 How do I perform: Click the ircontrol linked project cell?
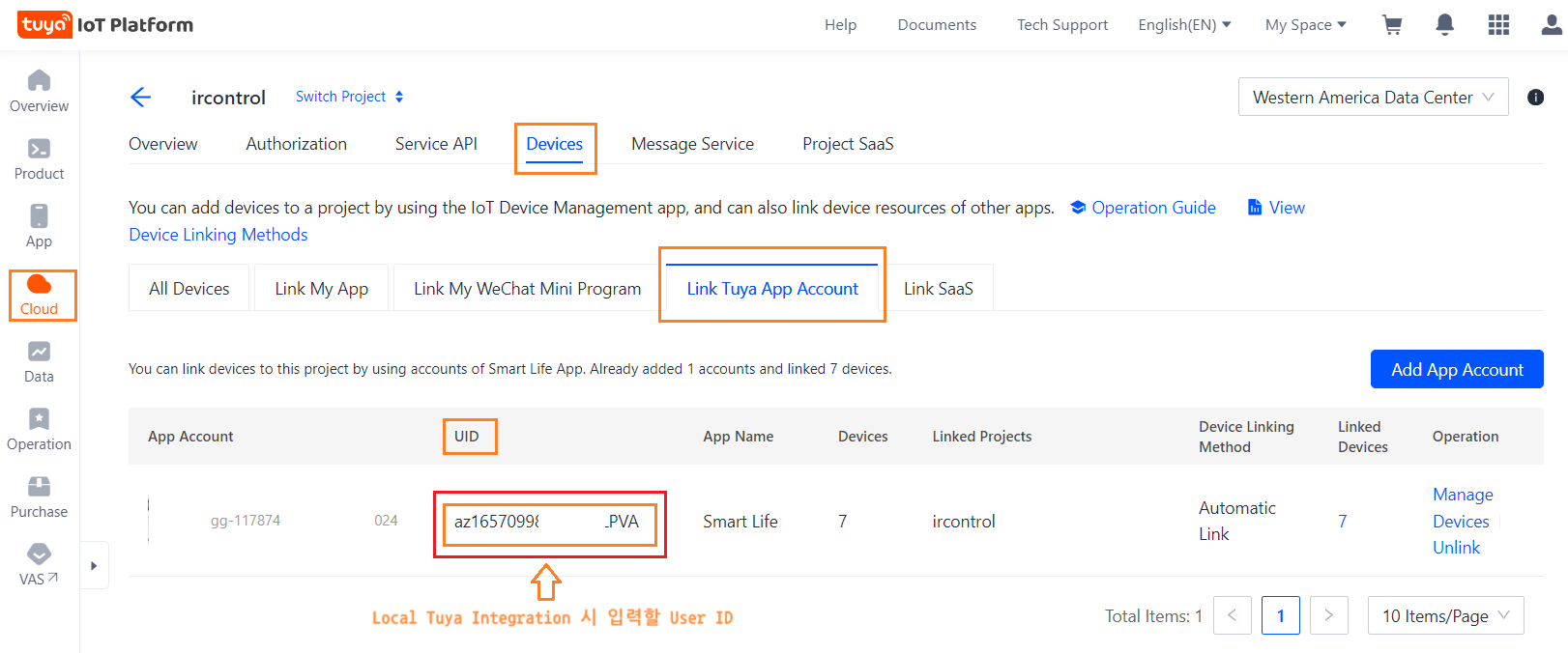[x=964, y=522]
